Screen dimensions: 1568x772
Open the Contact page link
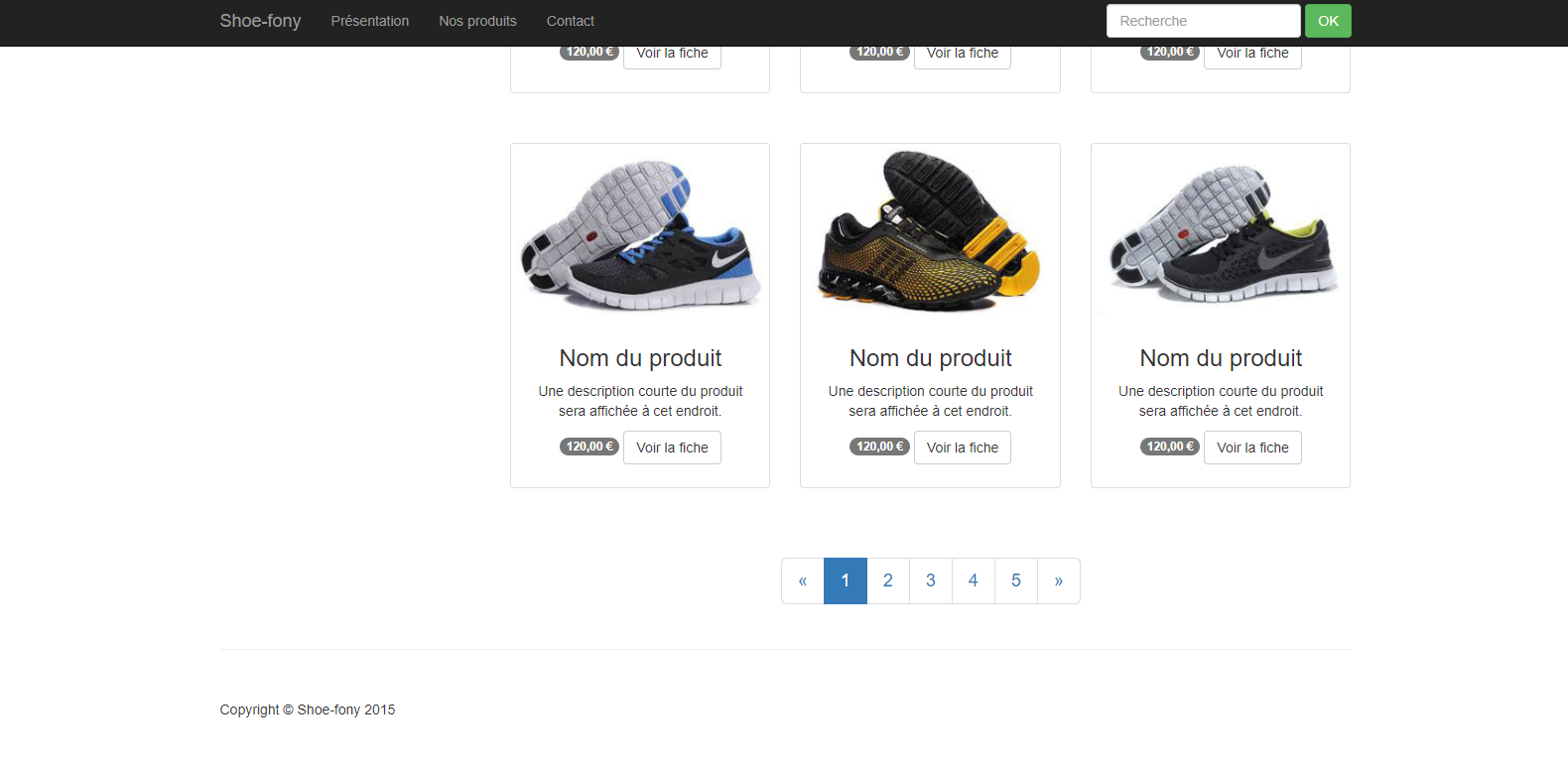pos(570,21)
